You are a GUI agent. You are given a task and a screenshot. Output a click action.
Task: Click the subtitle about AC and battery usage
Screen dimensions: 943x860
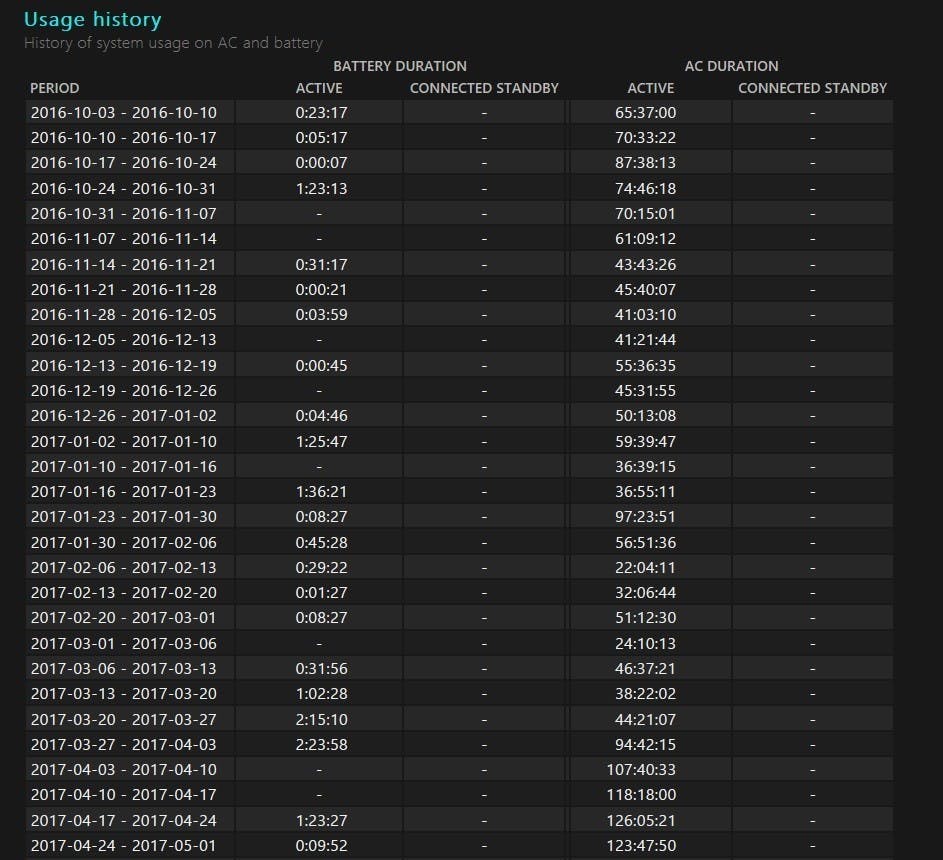[x=173, y=43]
